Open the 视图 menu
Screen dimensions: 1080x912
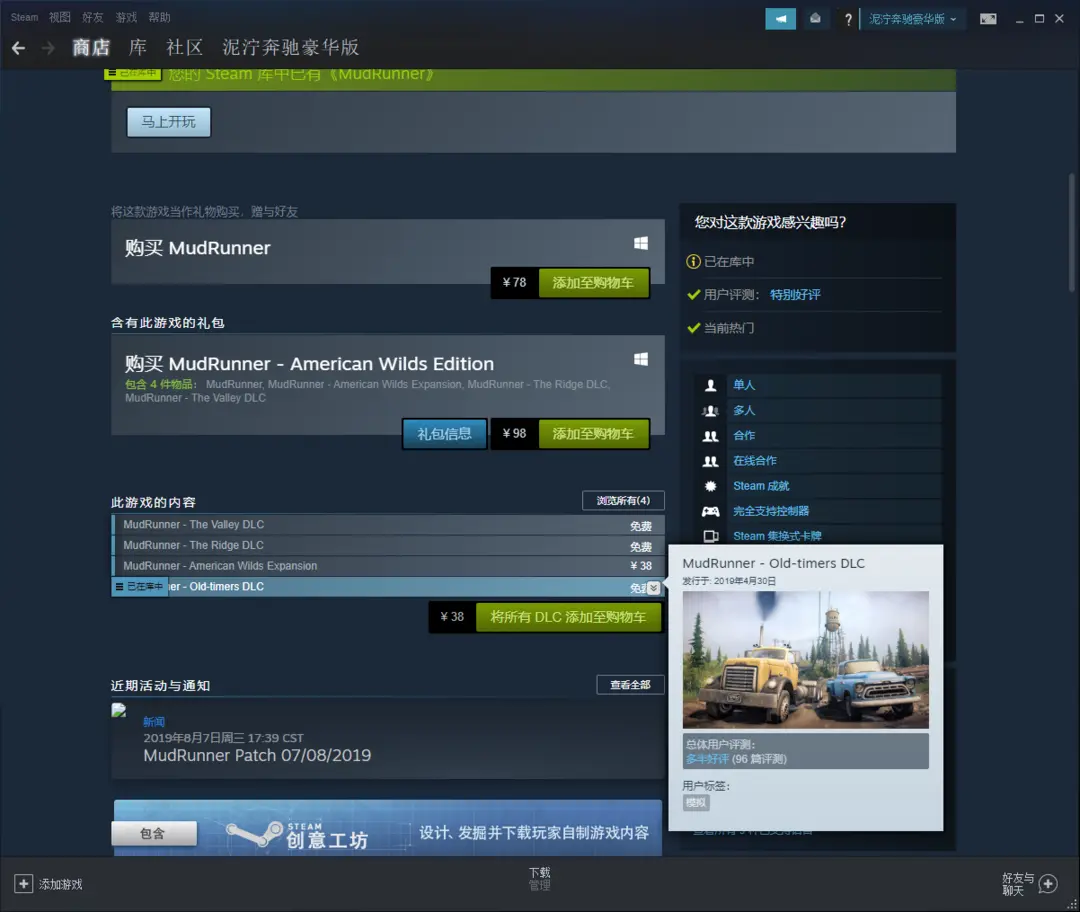[x=60, y=17]
